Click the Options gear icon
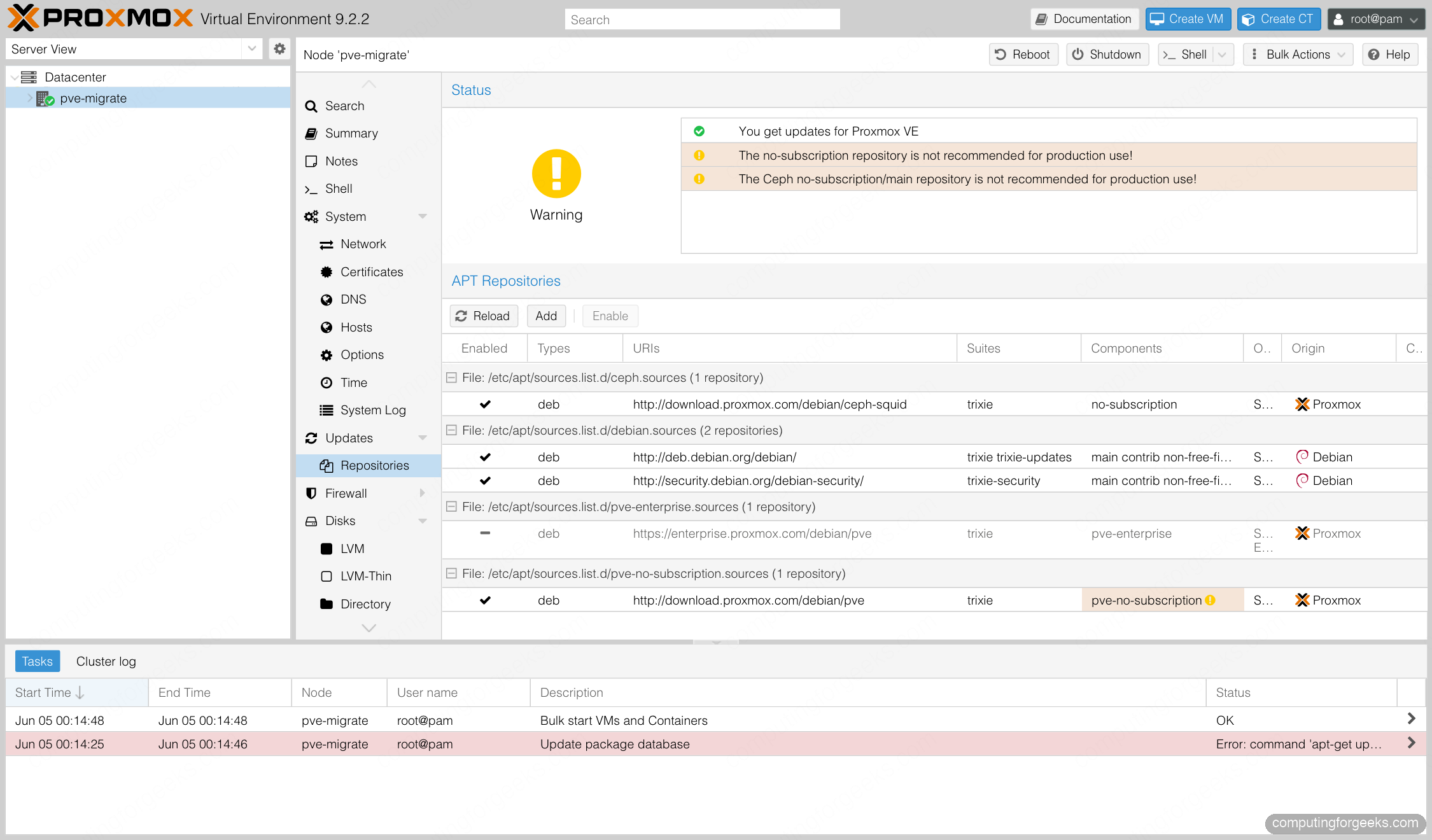The height and width of the screenshot is (840, 1432). click(x=326, y=355)
